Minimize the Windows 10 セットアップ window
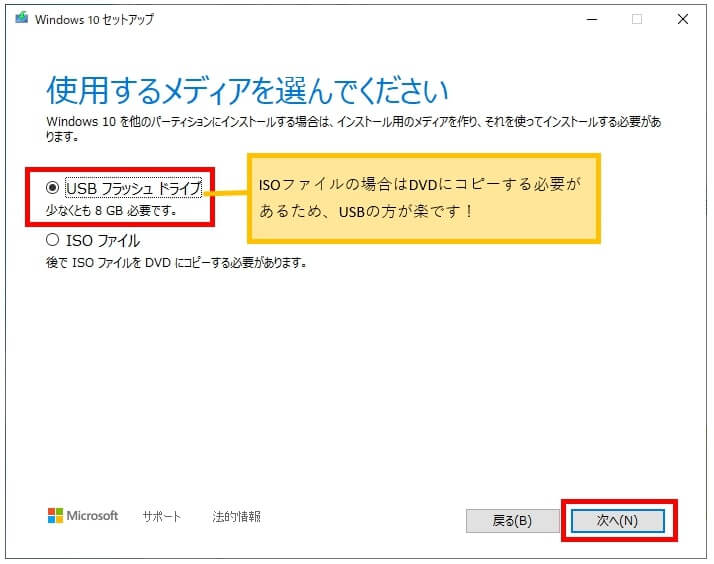The height and width of the screenshot is (564, 714). point(592,19)
